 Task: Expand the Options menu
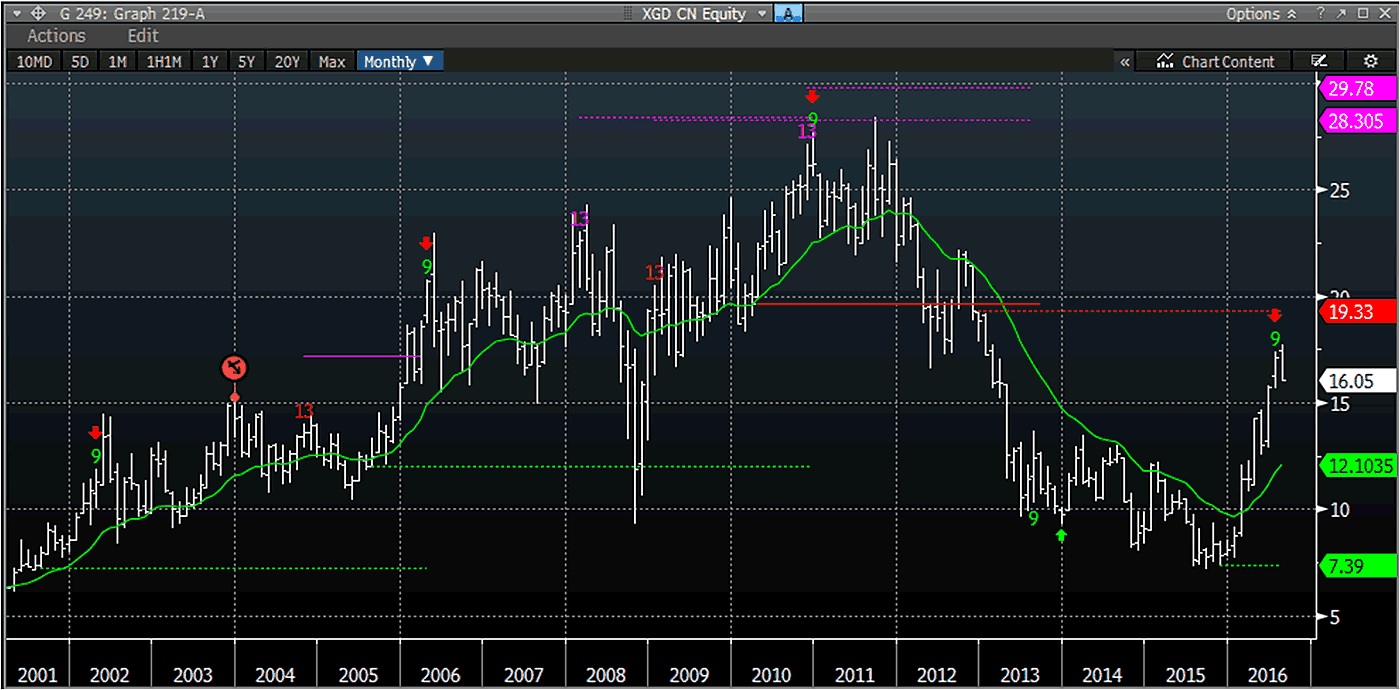click(1261, 13)
